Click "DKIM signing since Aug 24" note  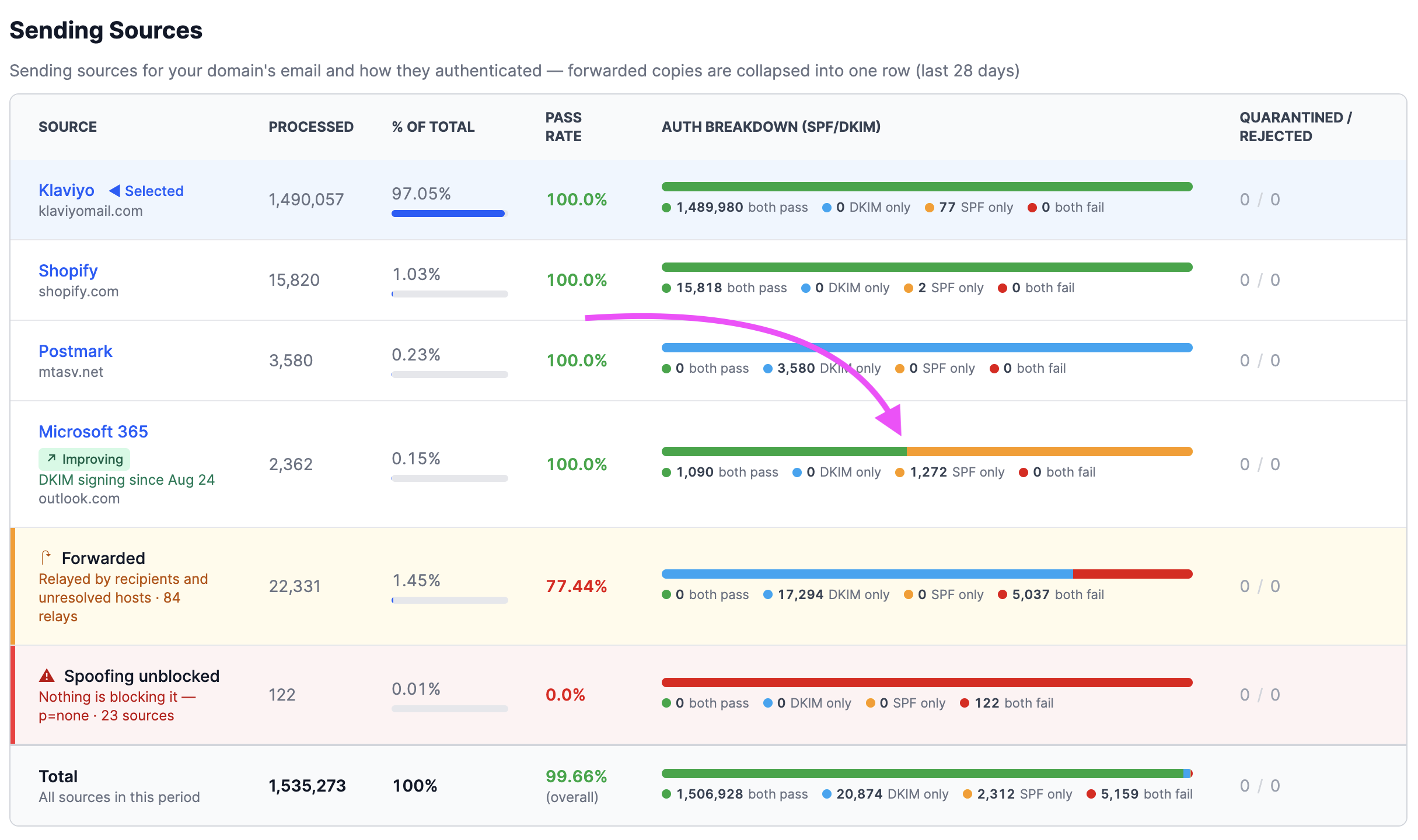pos(127,480)
